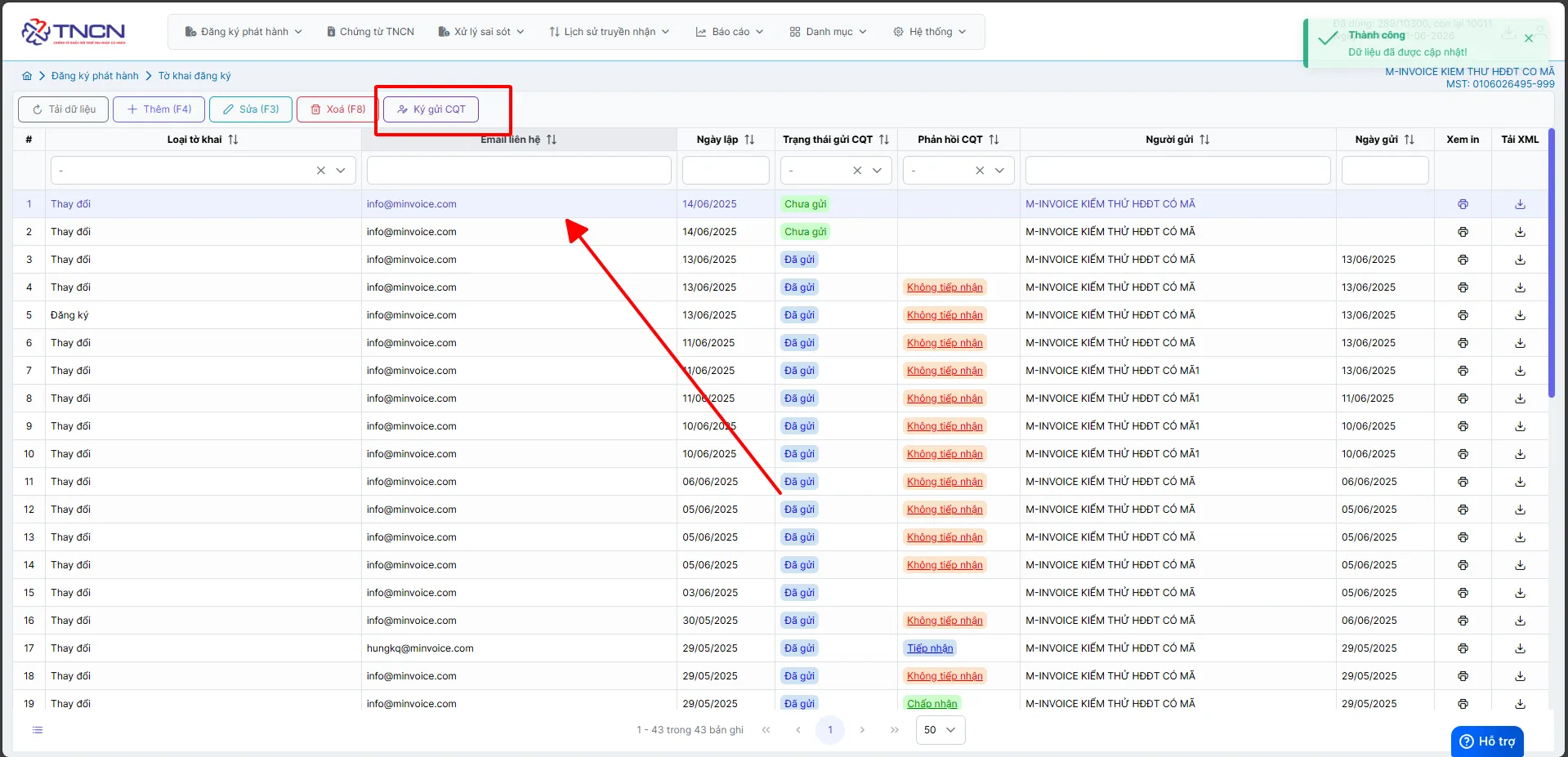
Task: Open the list menu icon at bottom left
Action: coord(37,729)
